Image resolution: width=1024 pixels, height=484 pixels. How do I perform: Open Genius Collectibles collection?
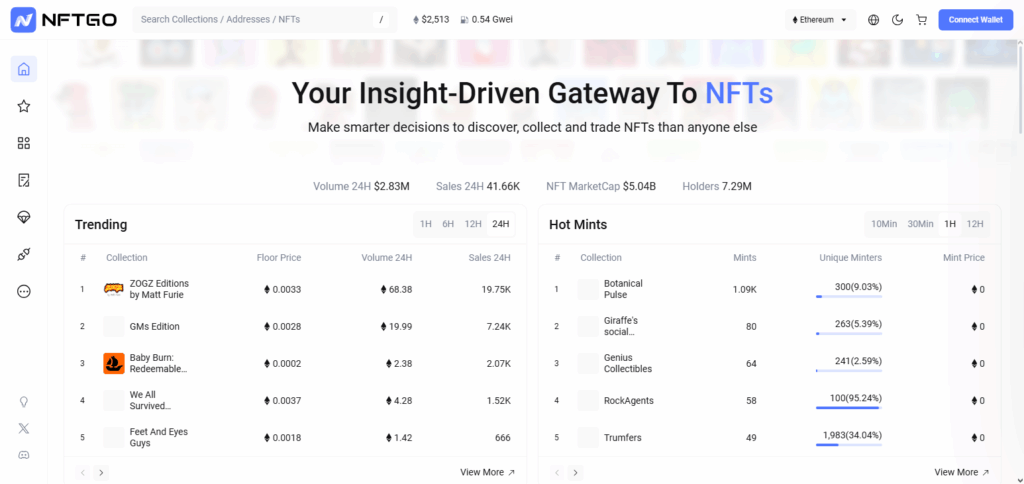pos(628,363)
